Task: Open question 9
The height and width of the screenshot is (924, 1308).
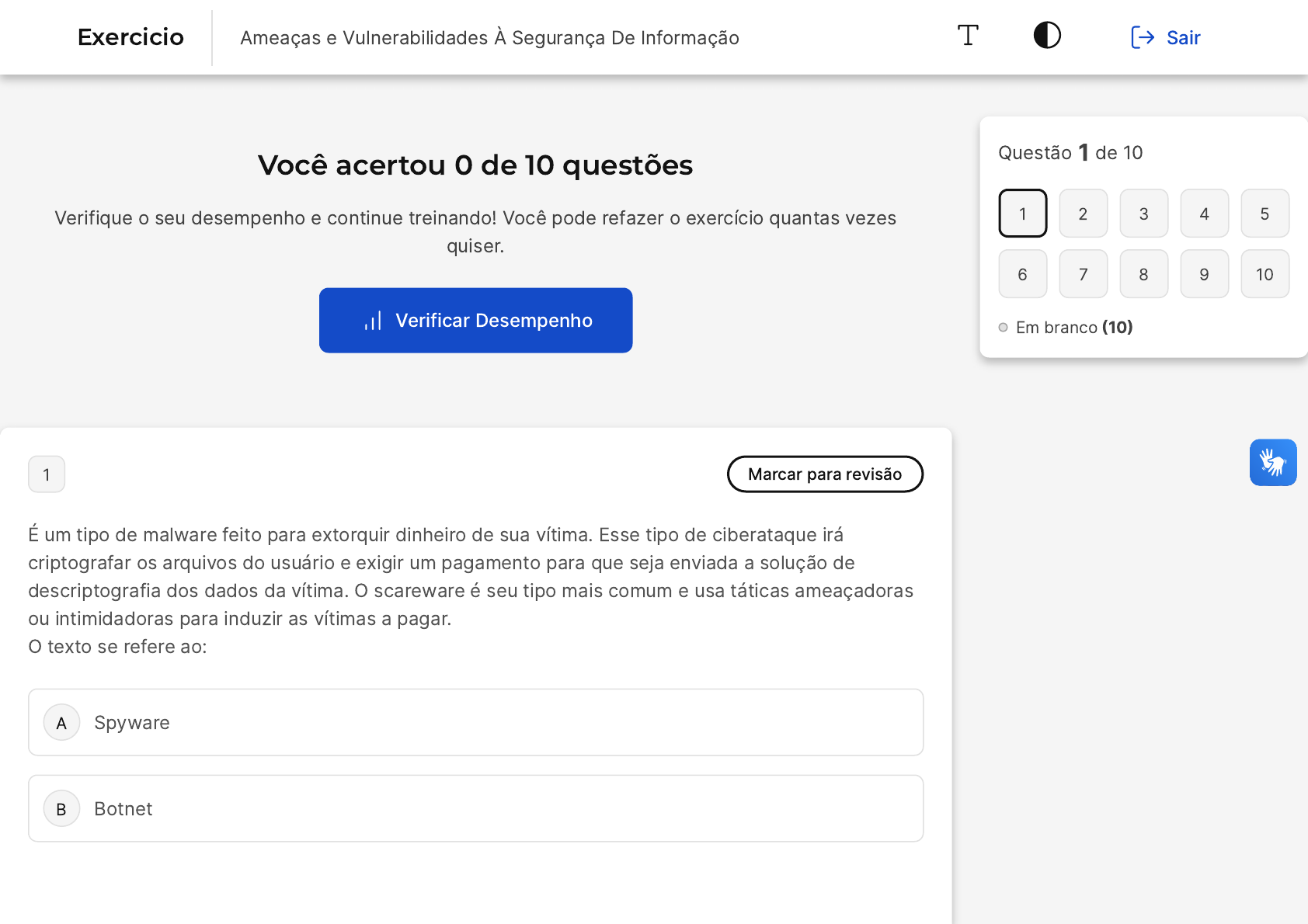Action: tap(1204, 274)
